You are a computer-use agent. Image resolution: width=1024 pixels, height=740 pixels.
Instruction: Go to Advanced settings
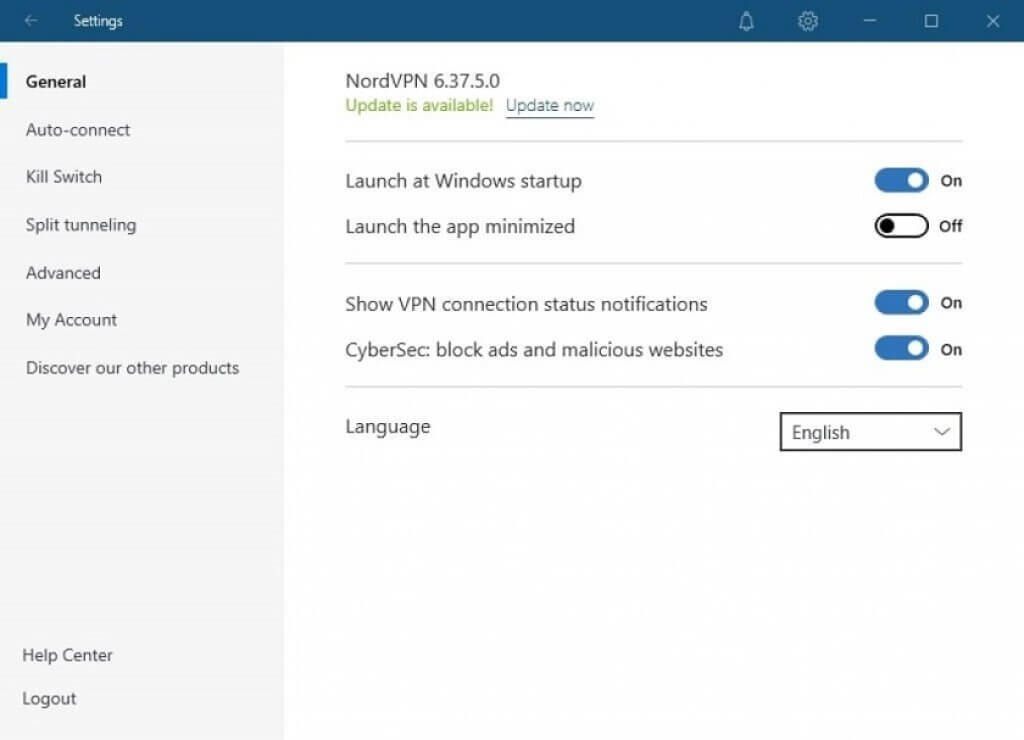63,272
